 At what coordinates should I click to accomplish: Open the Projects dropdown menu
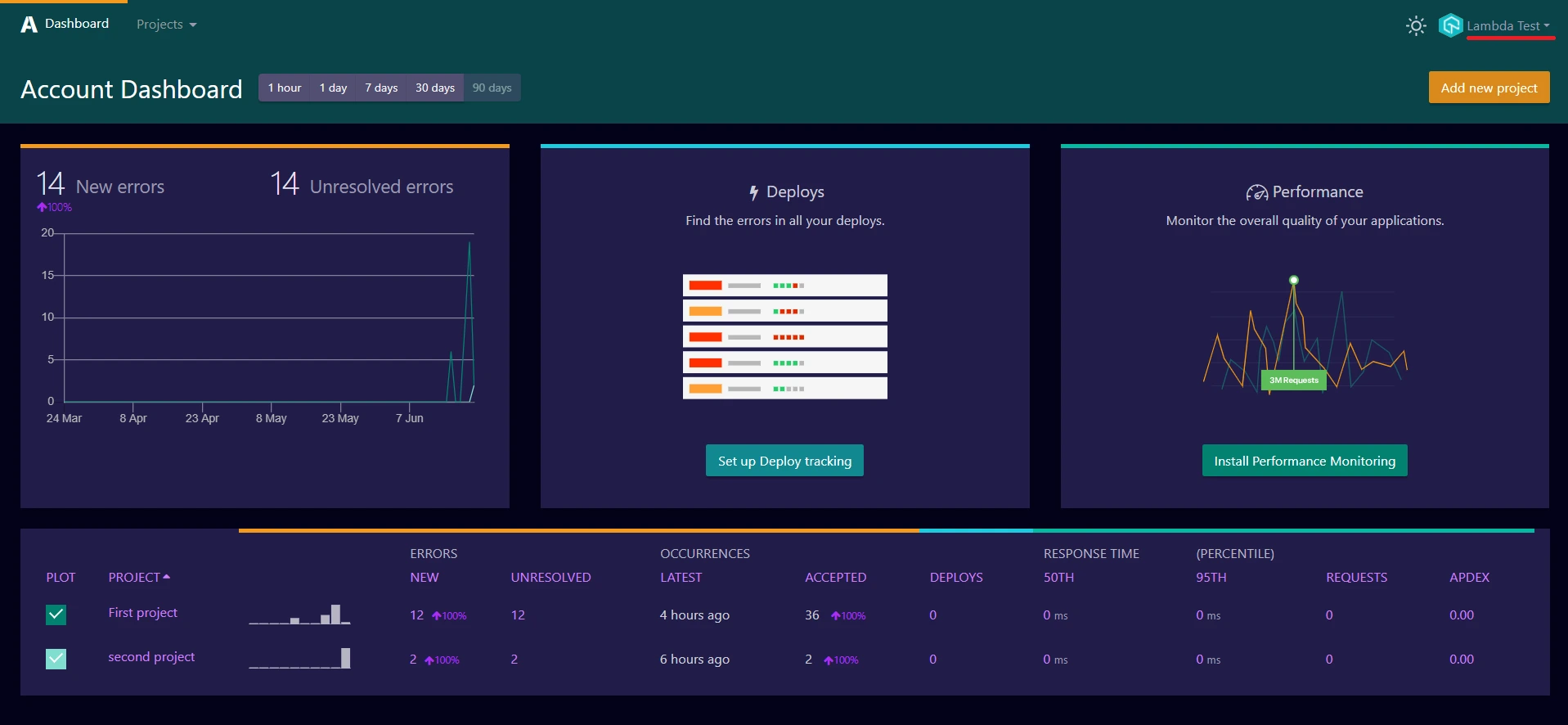click(x=166, y=25)
